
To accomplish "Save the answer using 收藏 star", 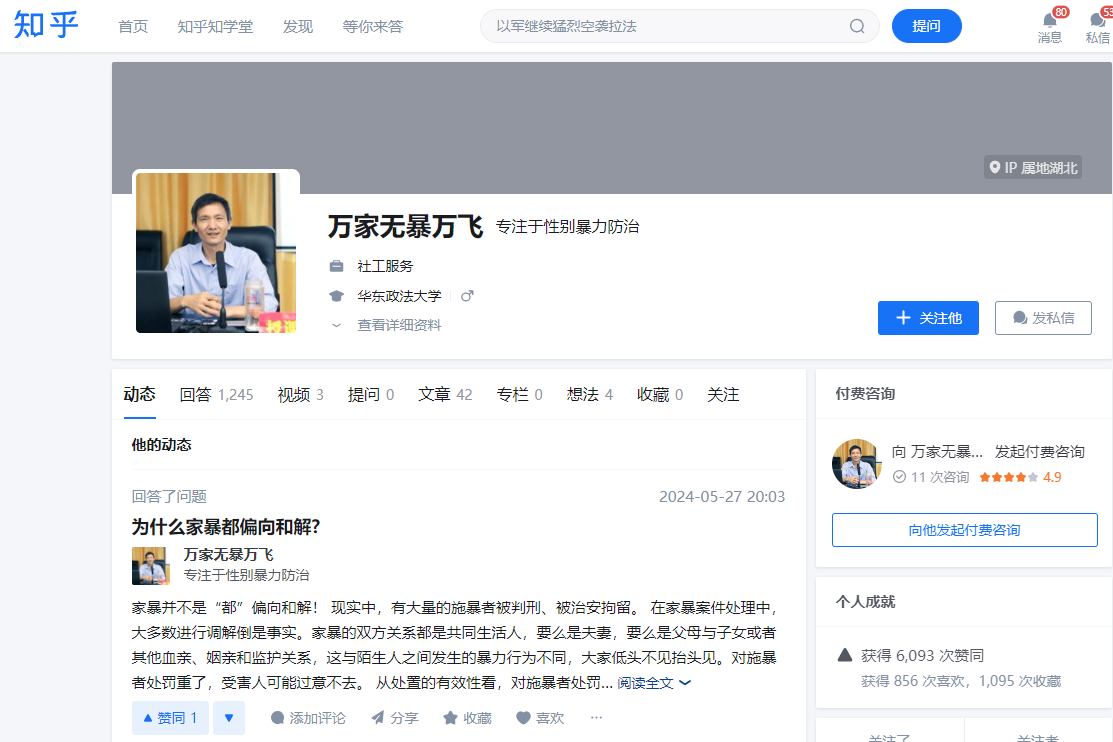I will tap(451, 718).
